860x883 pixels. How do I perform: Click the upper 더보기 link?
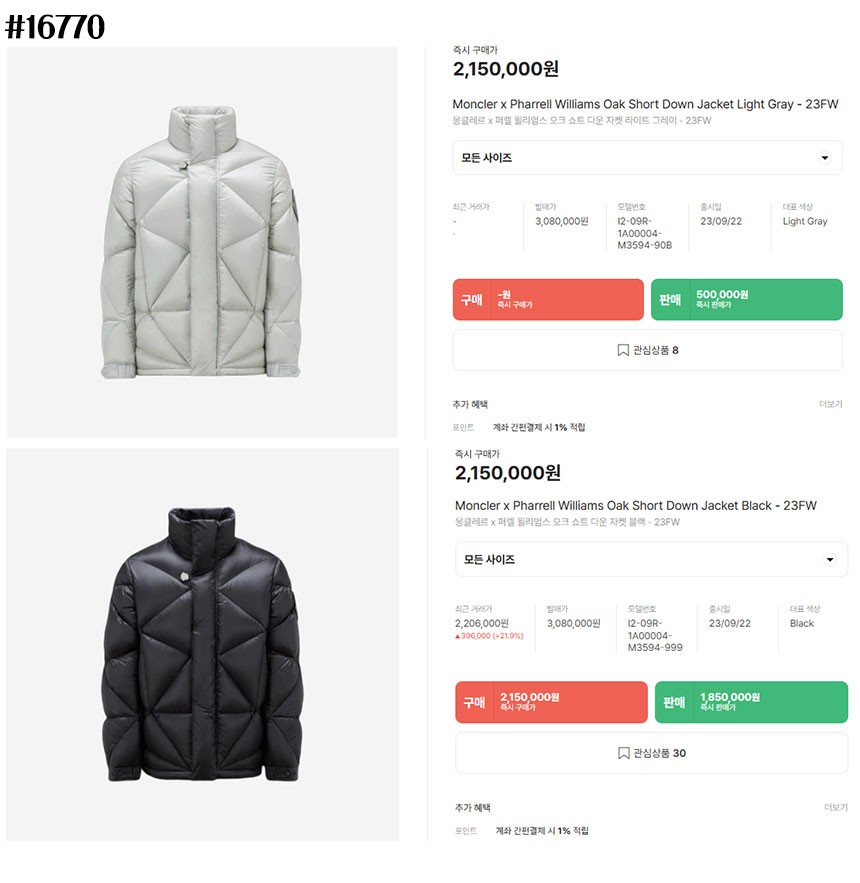[830, 405]
